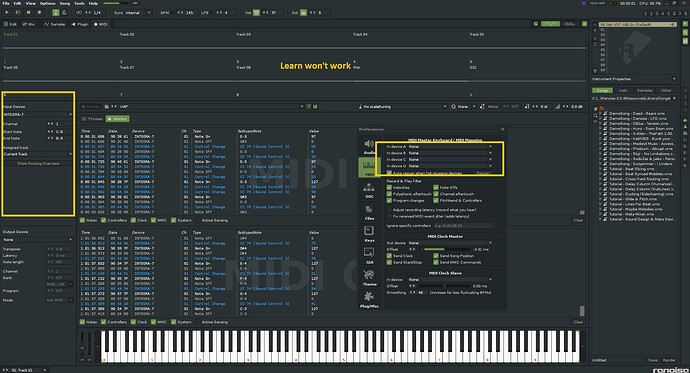Click the disk browser search magnifier icon
The width and height of the screenshot is (690, 373).
(595, 115)
